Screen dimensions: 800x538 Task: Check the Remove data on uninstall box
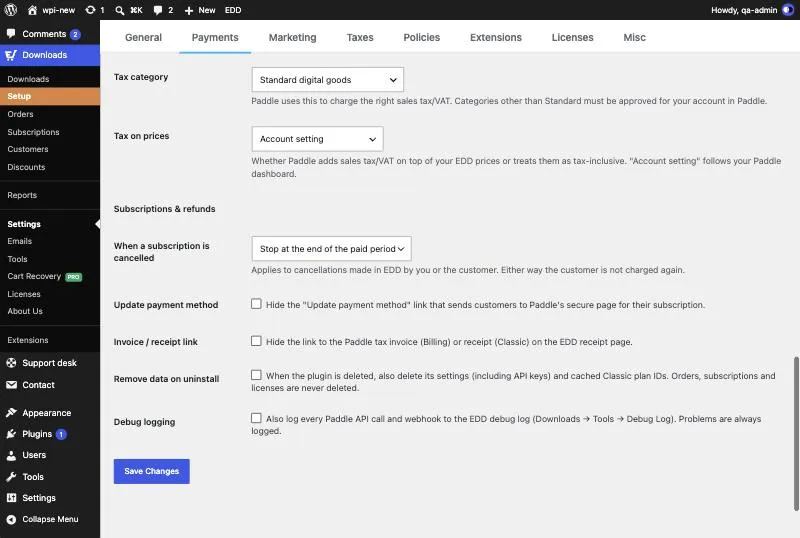click(x=256, y=375)
